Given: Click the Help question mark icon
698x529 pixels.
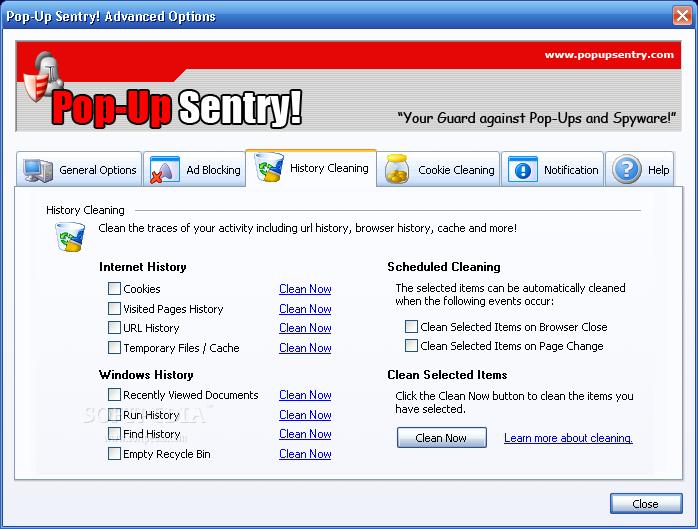Looking at the screenshot, I should [x=627, y=169].
